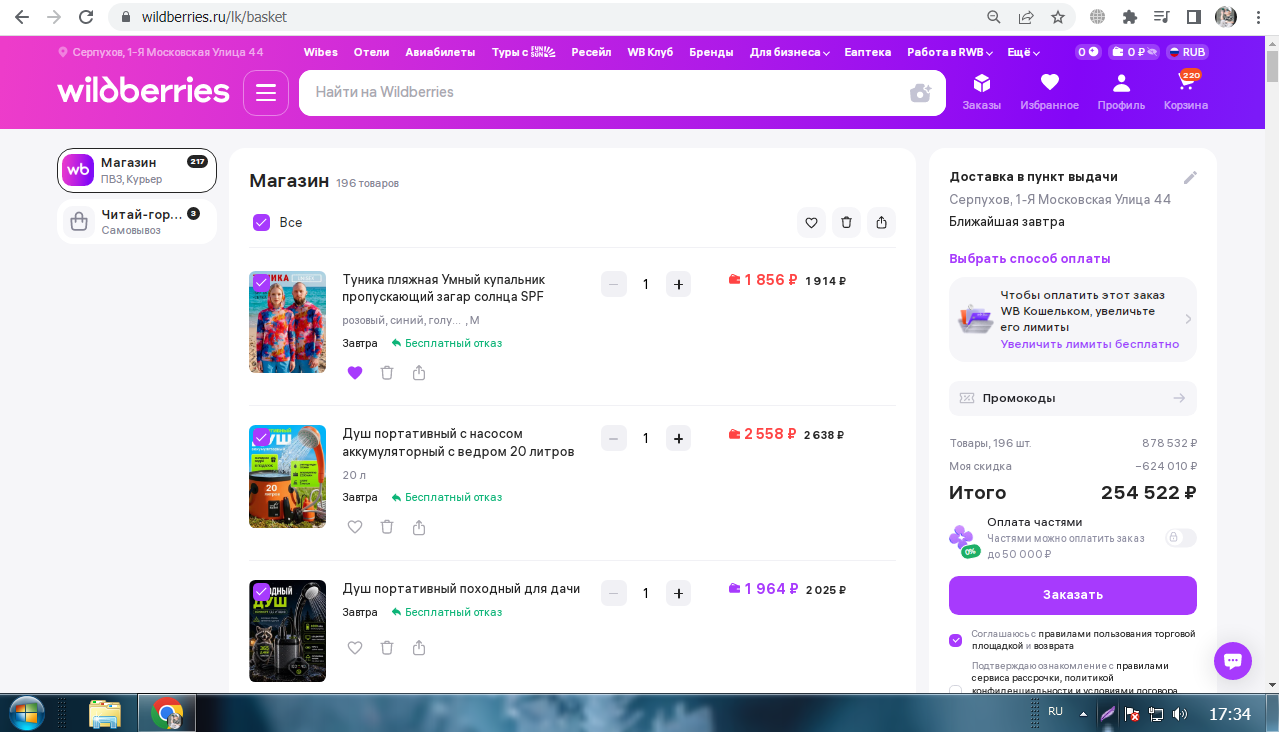Add all selected items to favorites
The height and width of the screenshot is (732, 1279).
(811, 222)
